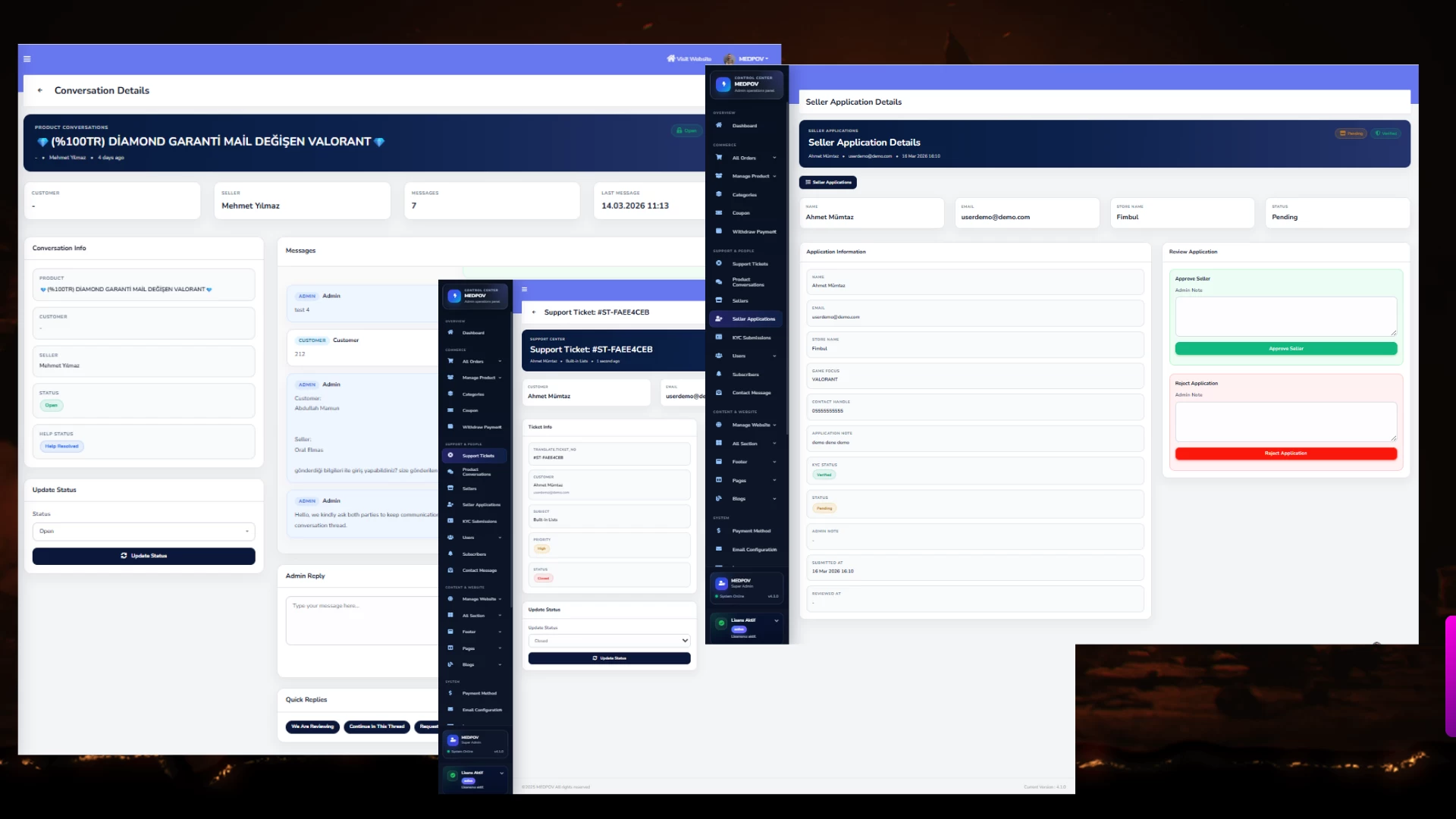The height and width of the screenshot is (819, 1456).
Task: Click Coupon in the right sidebar
Action: tap(741, 213)
